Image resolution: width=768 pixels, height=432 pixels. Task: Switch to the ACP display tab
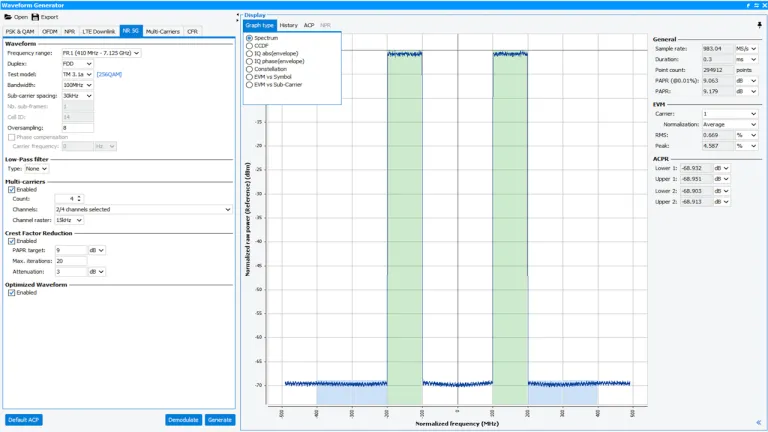pyautogui.click(x=309, y=25)
